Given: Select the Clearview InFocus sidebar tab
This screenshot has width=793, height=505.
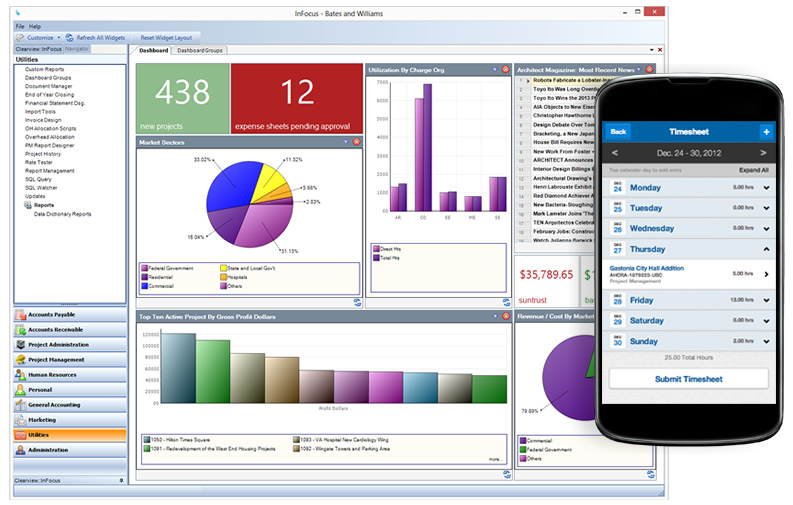Looking at the screenshot, I should [x=38, y=49].
